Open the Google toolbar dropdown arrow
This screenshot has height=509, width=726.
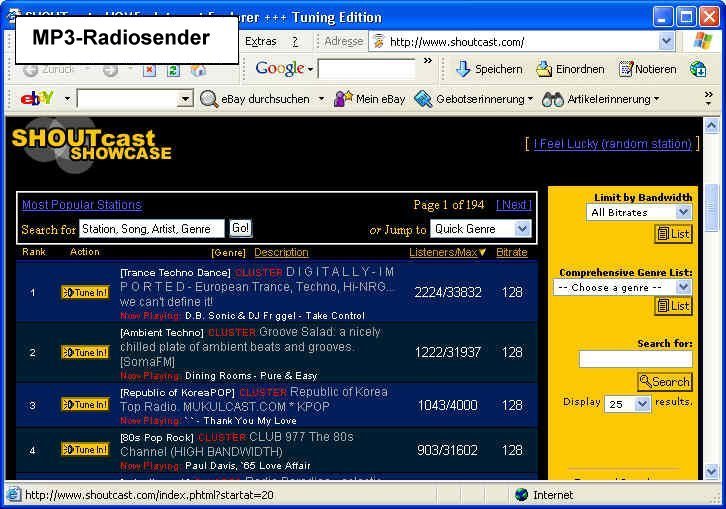click(310, 69)
